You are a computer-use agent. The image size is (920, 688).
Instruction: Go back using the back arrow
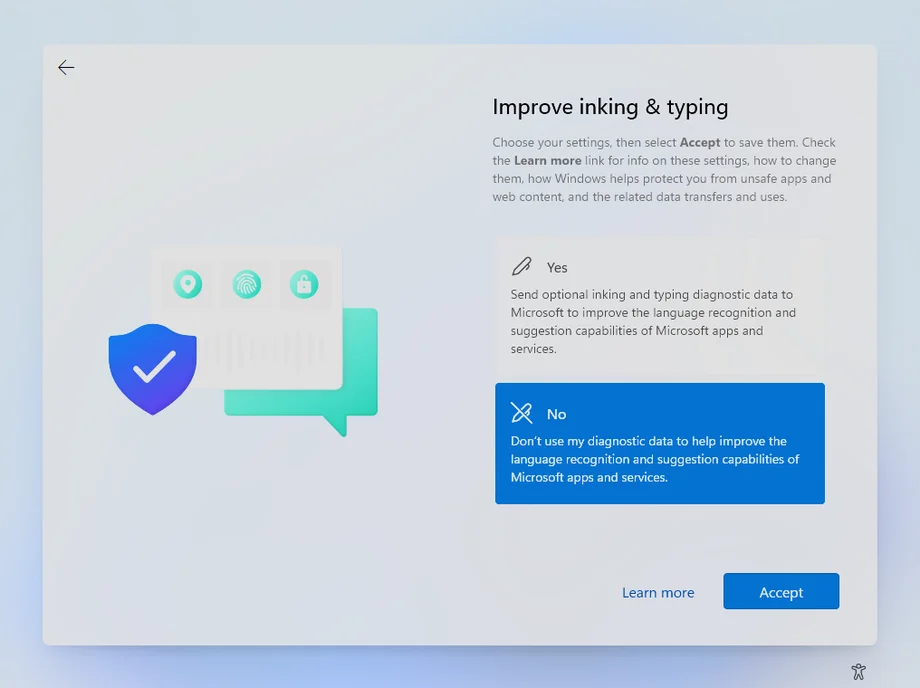[x=66, y=68]
